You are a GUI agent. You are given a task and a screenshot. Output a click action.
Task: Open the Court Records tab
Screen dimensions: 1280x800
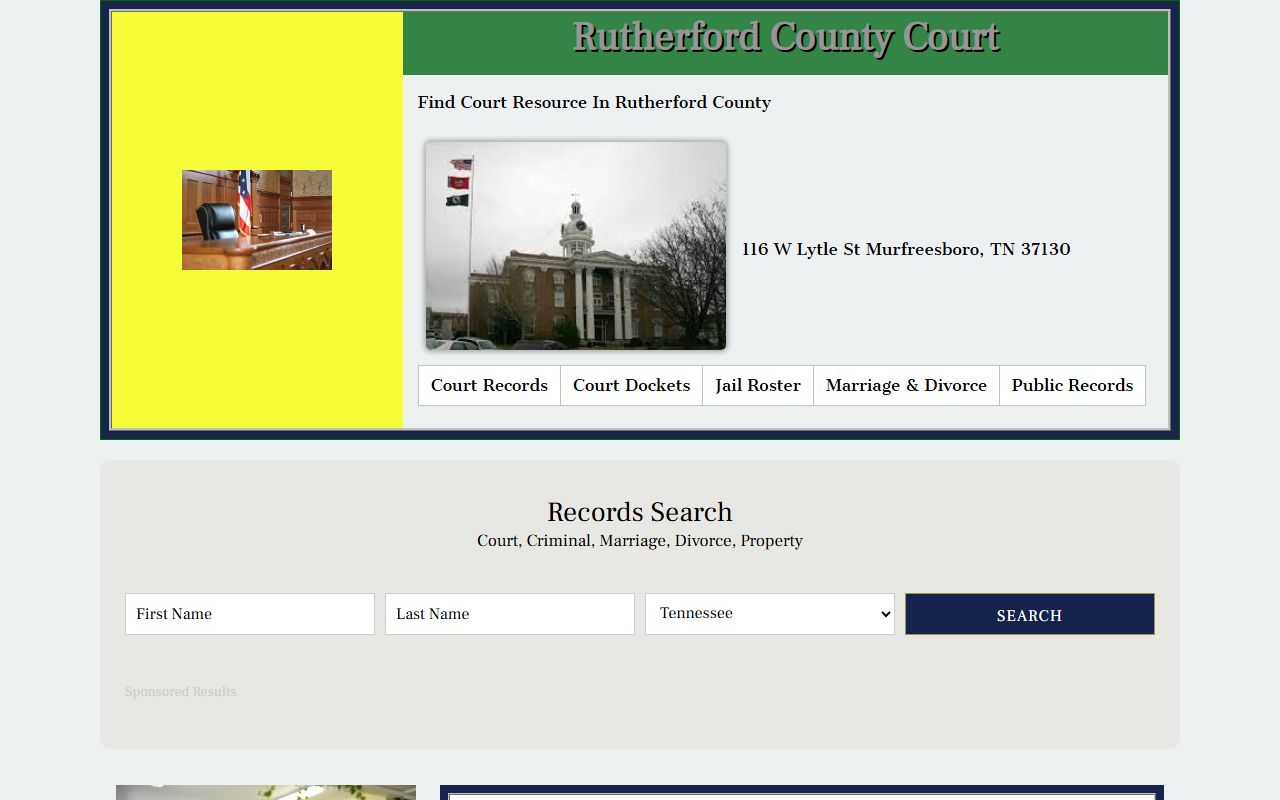click(489, 385)
